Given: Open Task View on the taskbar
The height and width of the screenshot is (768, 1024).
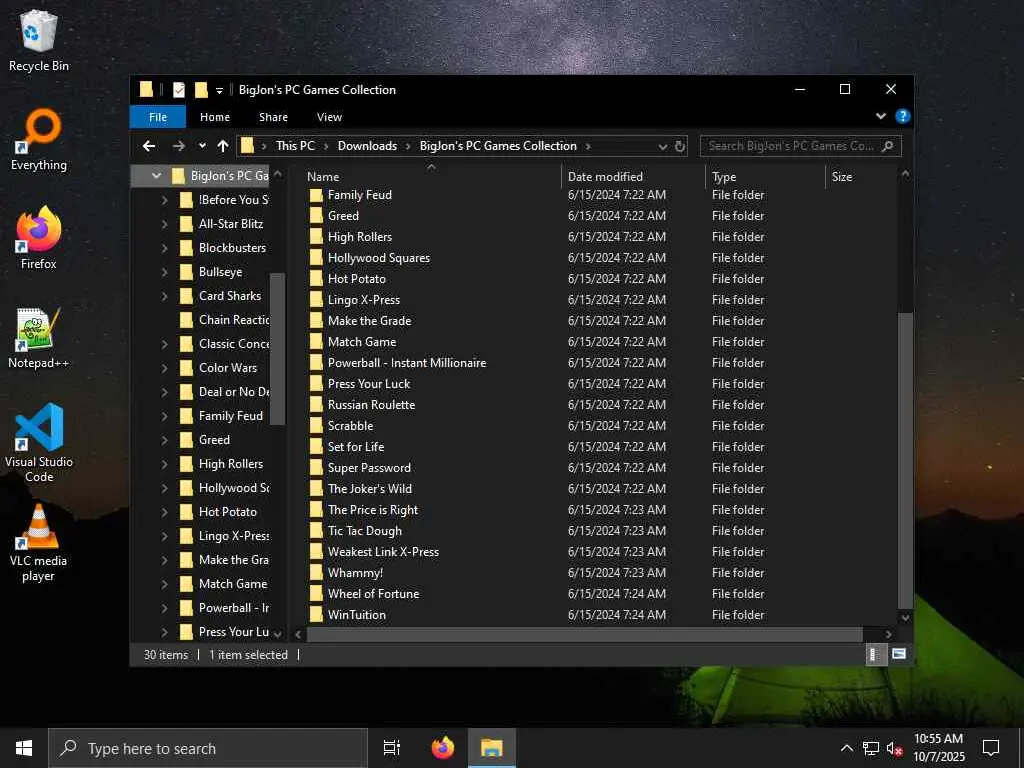Looking at the screenshot, I should click(392, 748).
